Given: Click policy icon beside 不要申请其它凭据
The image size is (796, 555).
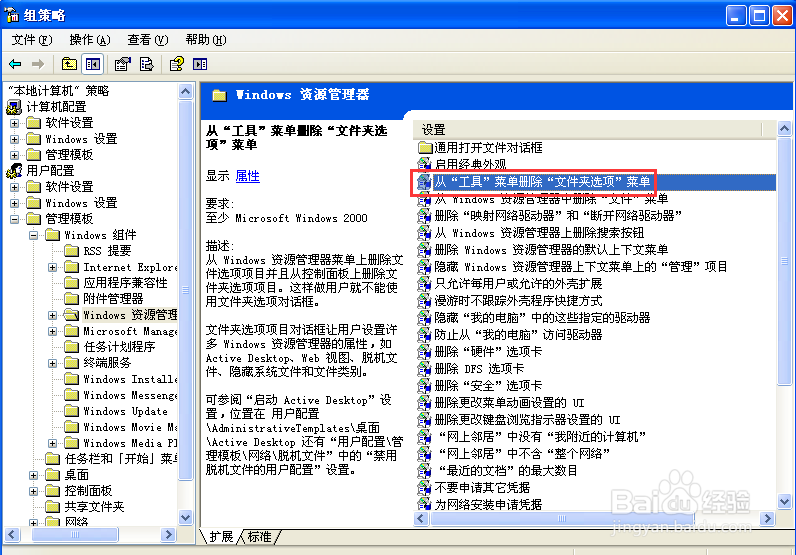Looking at the screenshot, I should tap(424, 487).
